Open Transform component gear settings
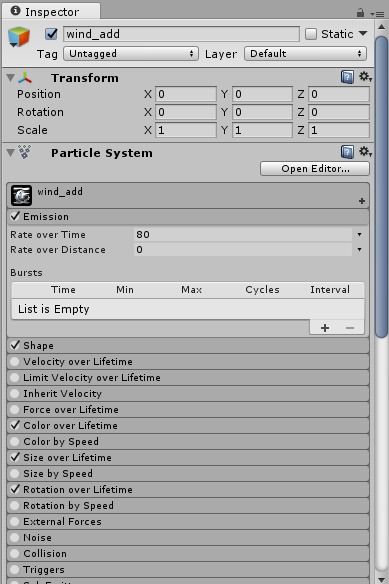The width and height of the screenshot is (389, 584). click(364, 77)
